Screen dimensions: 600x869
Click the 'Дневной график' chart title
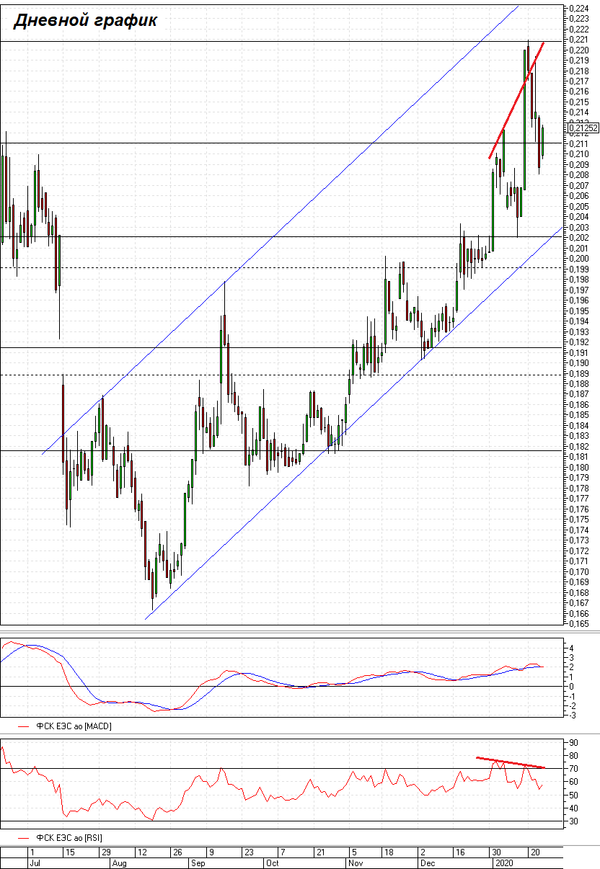tap(85, 21)
